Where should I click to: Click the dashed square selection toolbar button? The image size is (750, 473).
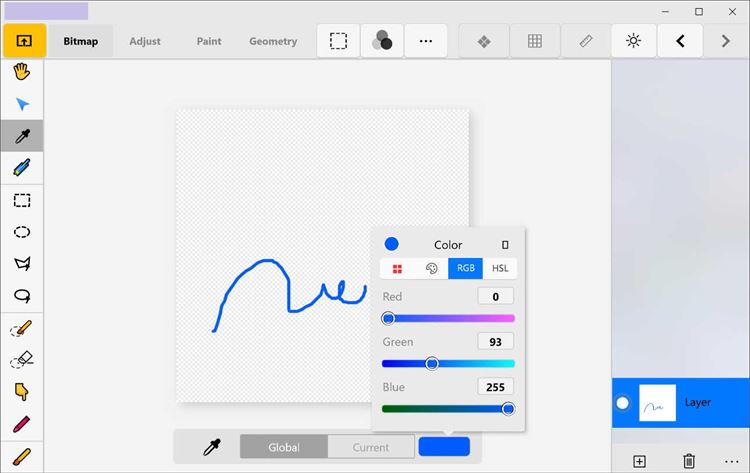(x=338, y=41)
